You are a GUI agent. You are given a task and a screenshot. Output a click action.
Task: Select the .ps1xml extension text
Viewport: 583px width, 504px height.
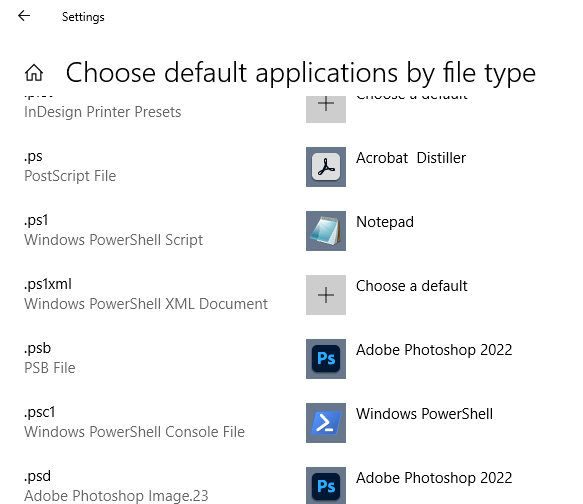(x=48, y=284)
